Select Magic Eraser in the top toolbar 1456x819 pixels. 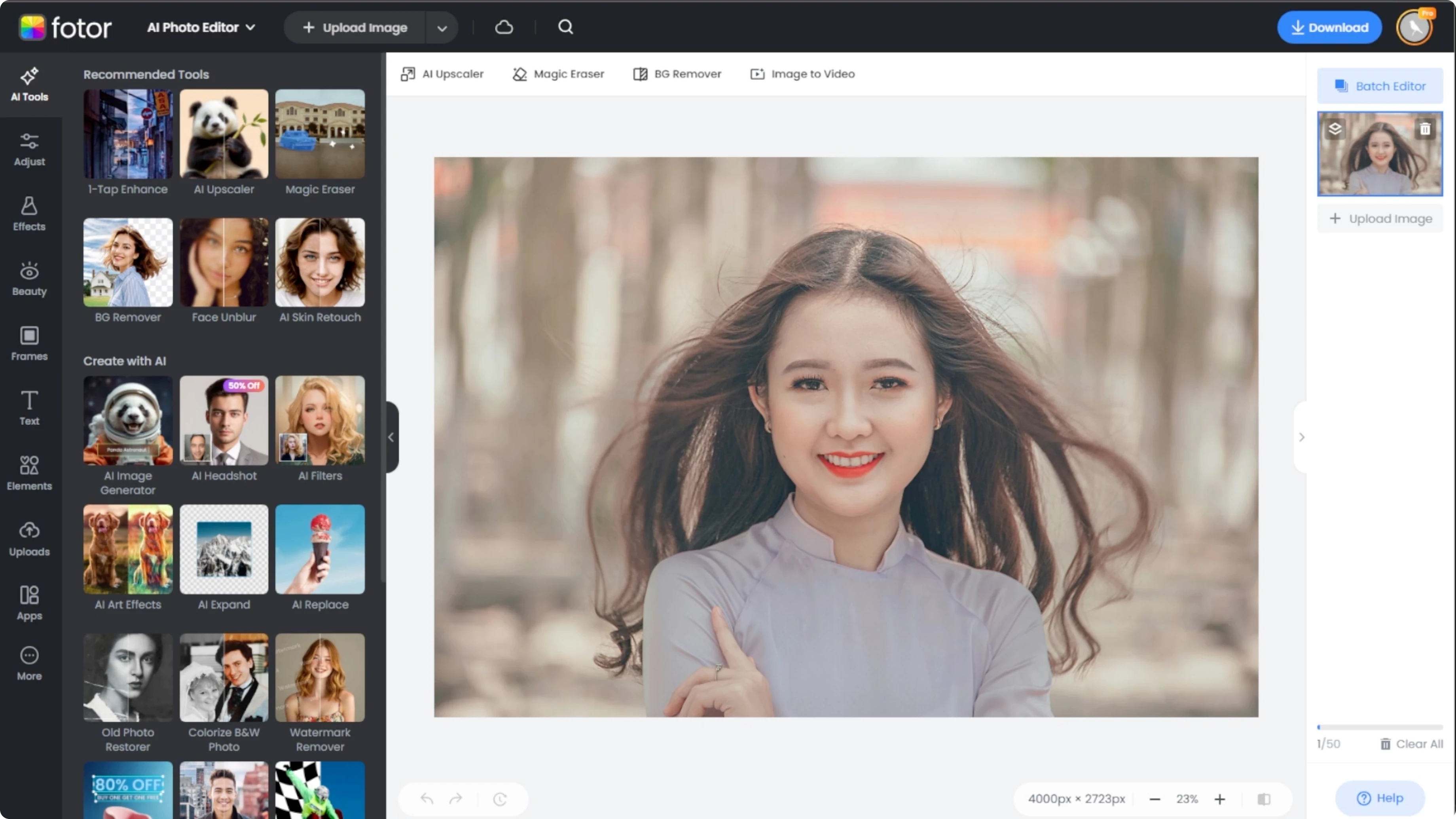[x=558, y=74]
